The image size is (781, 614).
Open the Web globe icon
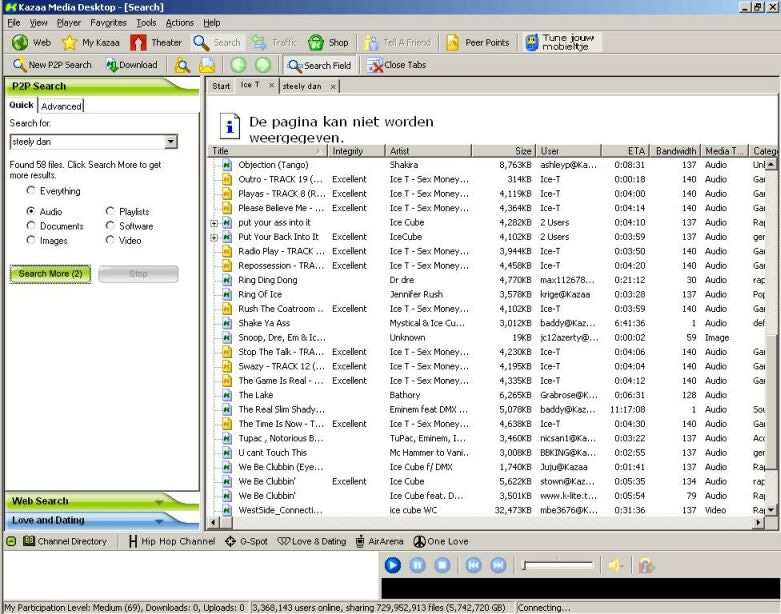(x=20, y=42)
